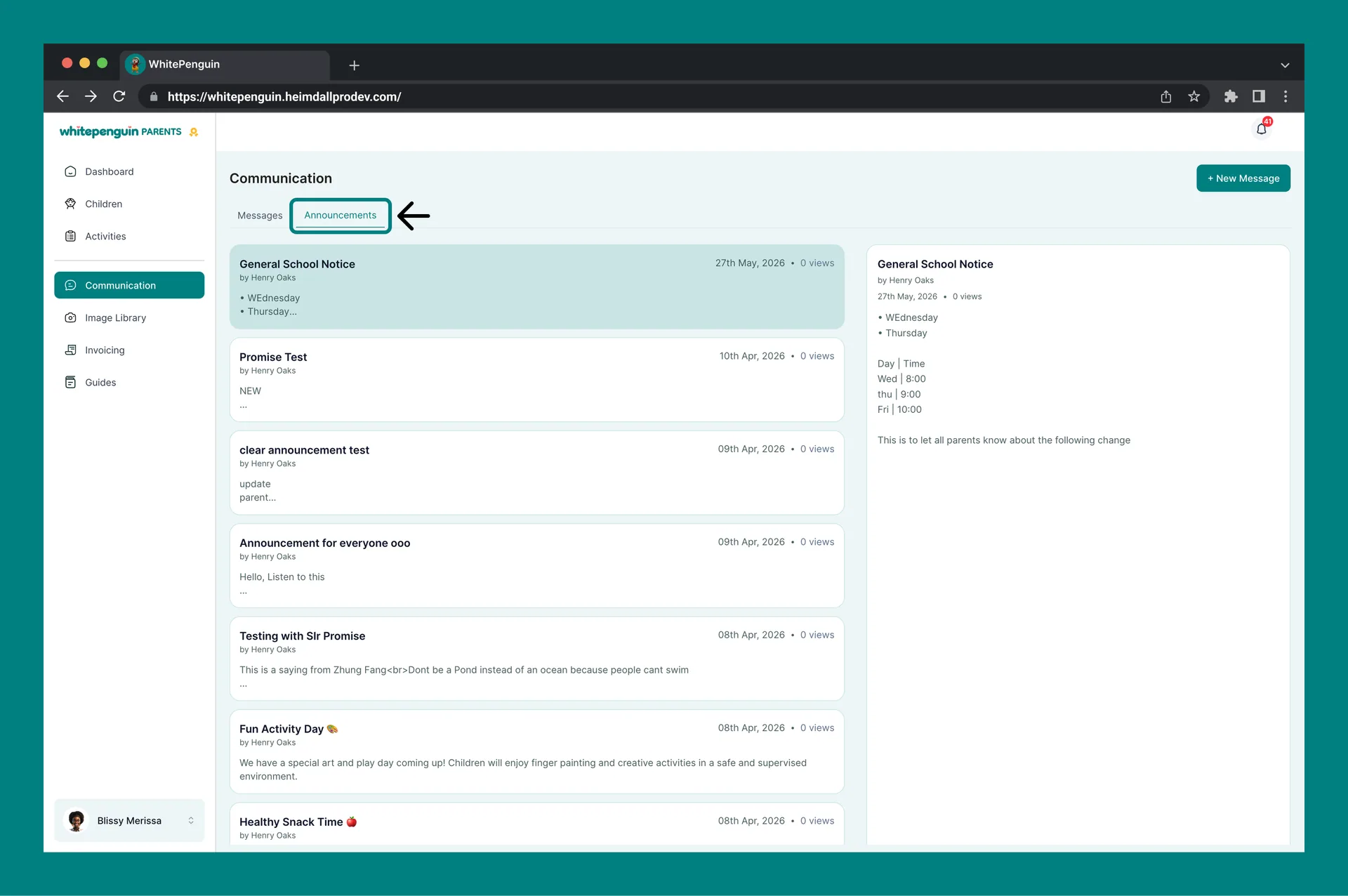Screen dimensions: 1348x896
Task: Click the Zhung Fang saying preview text
Action: coord(463,670)
